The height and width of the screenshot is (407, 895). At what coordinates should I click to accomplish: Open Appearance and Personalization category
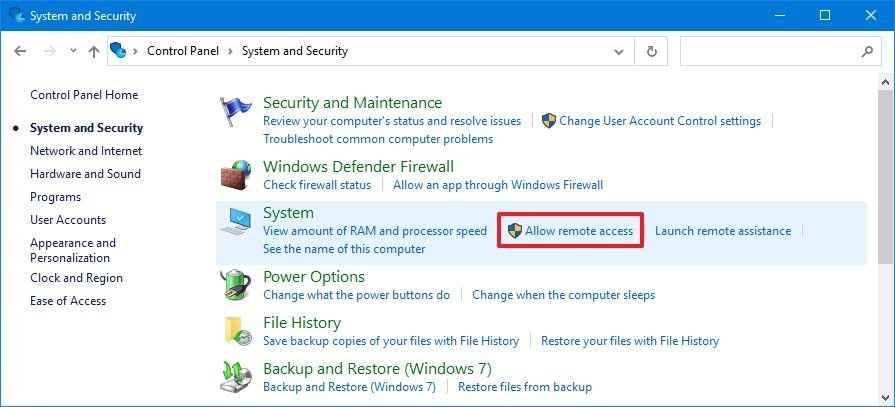click(x=72, y=250)
